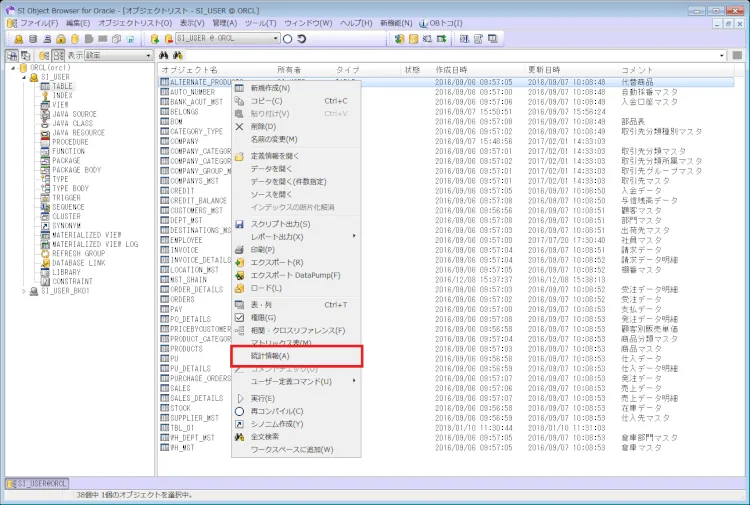Choose 再コンパイル(C) in the context menu
This screenshot has width=750, height=505.
click(x=296, y=411)
